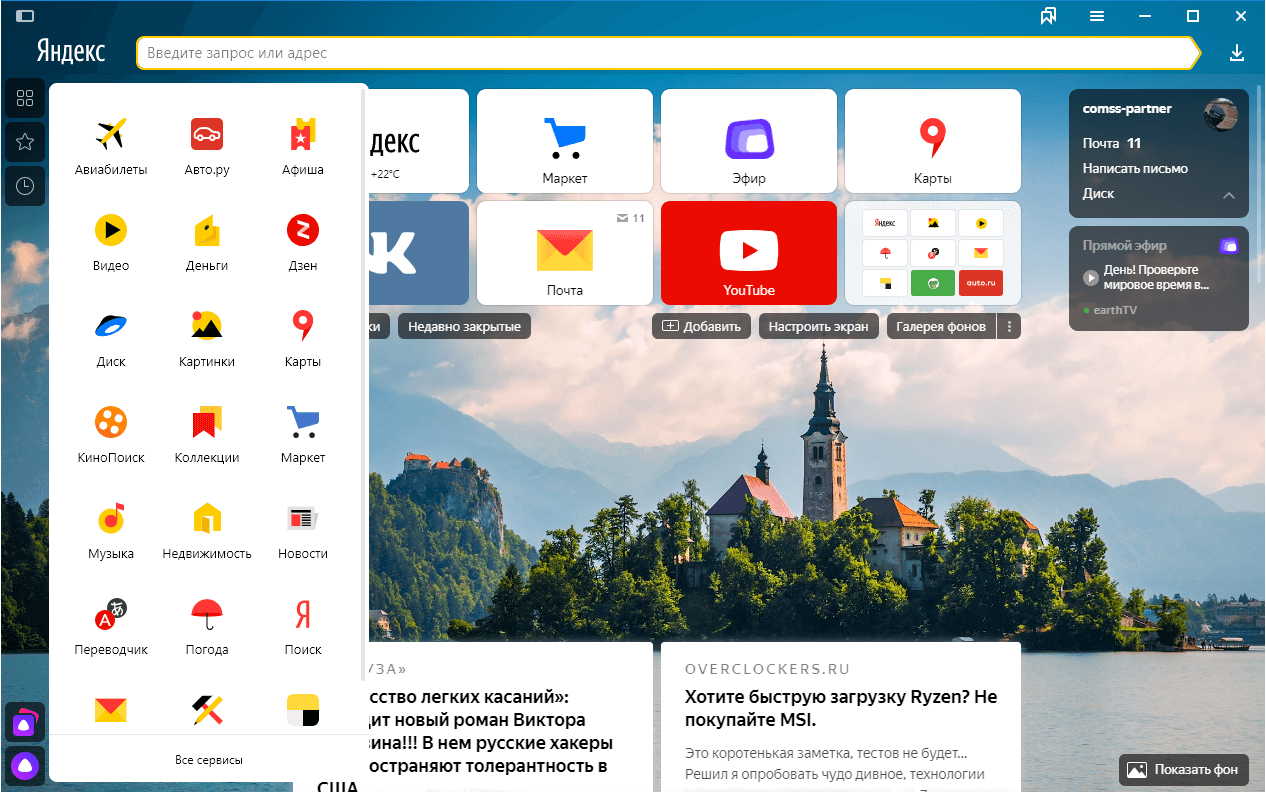The width and height of the screenshot is (1266, 793).
Task: Open Настроить экран settings
Action: (819, 326)
